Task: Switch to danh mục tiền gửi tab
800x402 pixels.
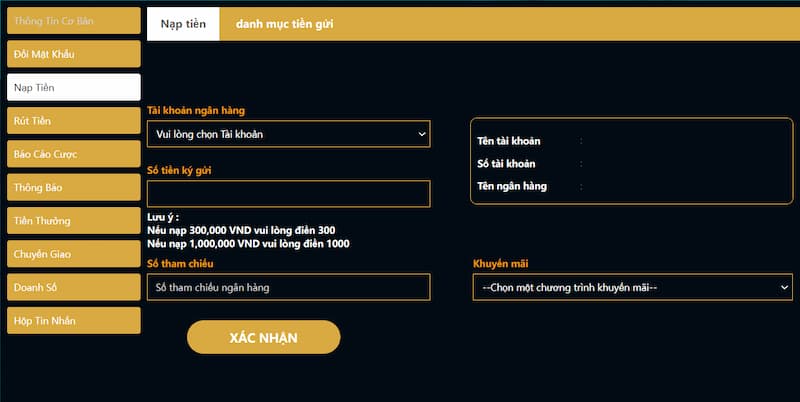Action: [x=285, y=24]
